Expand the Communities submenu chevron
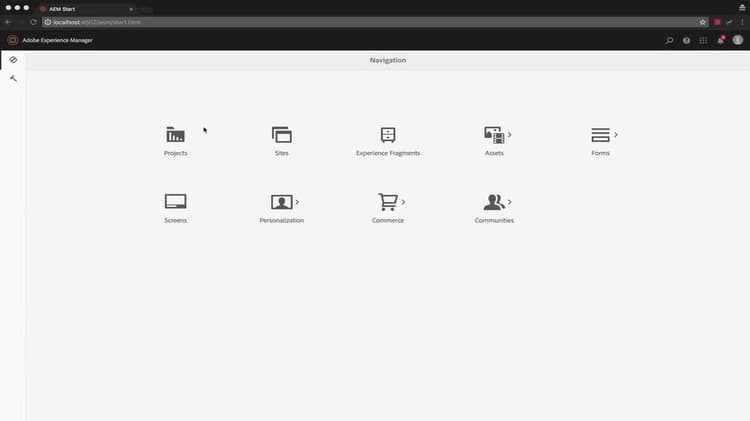 pos(510,202)
